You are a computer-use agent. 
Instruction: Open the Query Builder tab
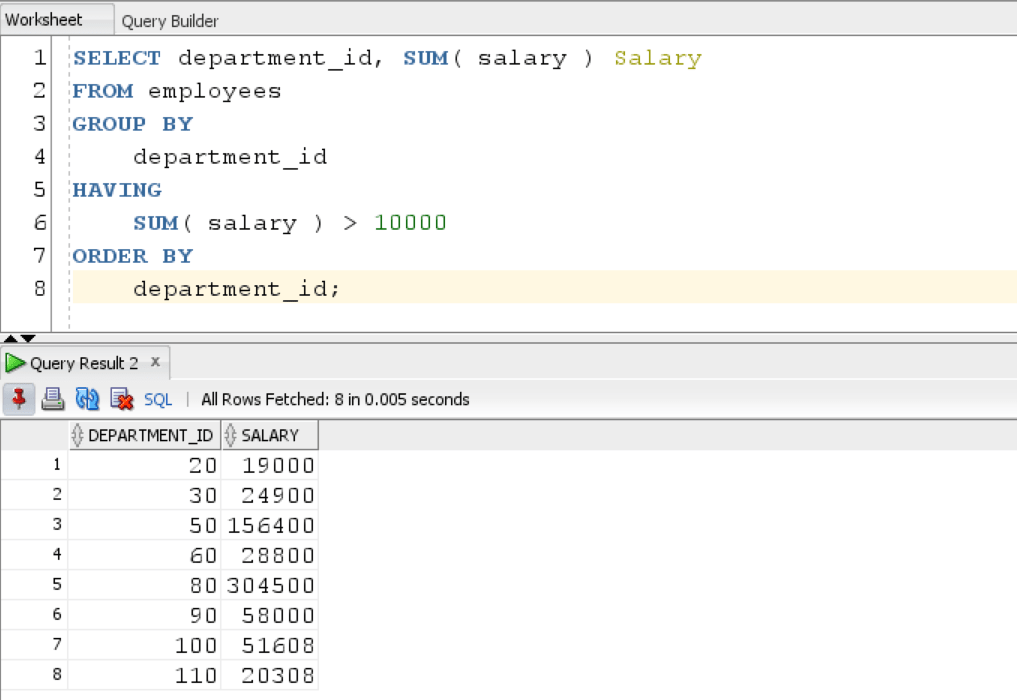click(168, 21)
